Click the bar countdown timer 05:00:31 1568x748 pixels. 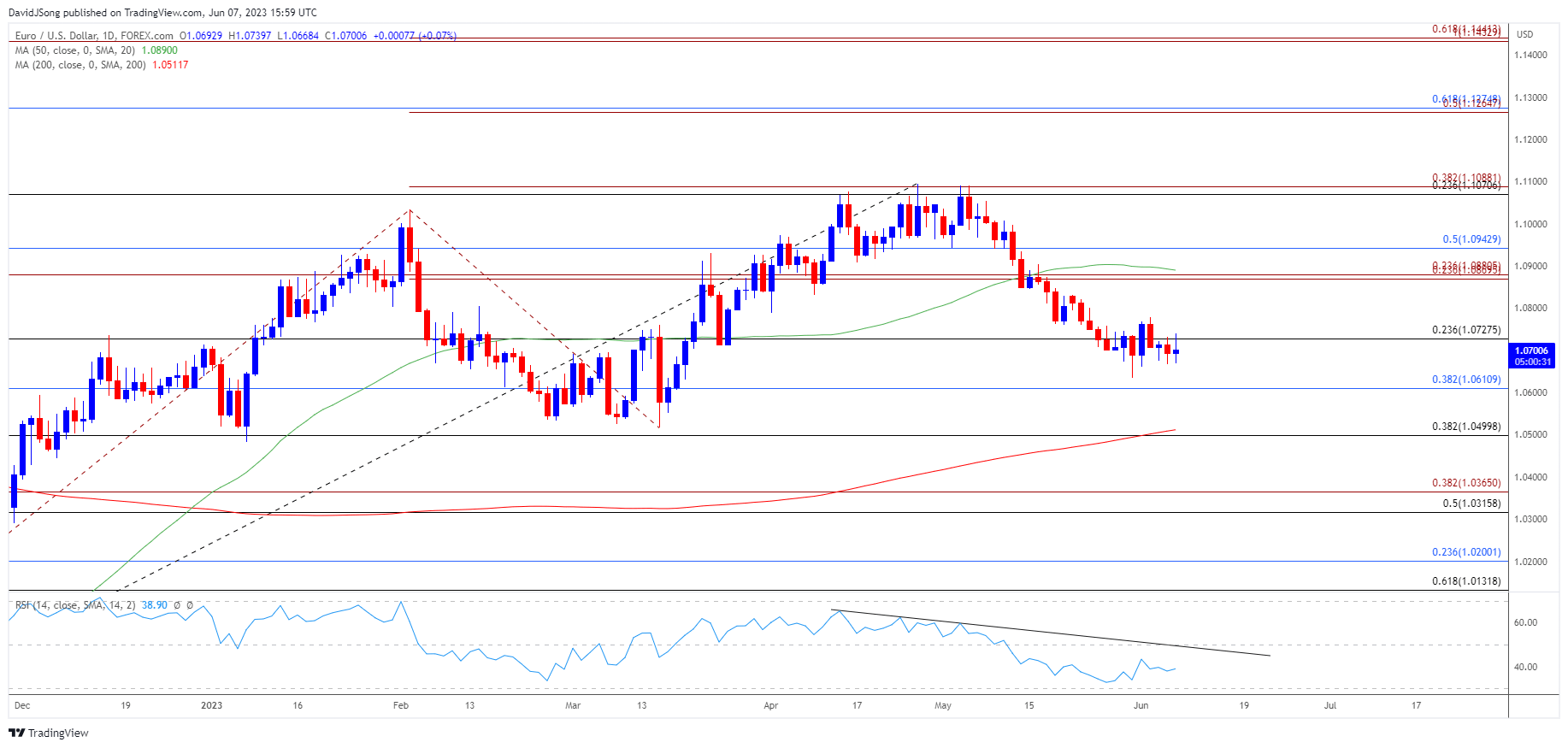tap(1531, 362)
